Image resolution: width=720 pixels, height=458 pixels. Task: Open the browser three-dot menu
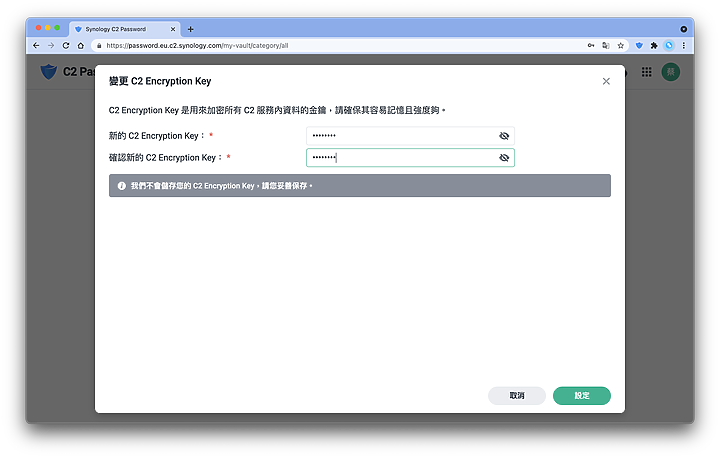click(684, 45)
